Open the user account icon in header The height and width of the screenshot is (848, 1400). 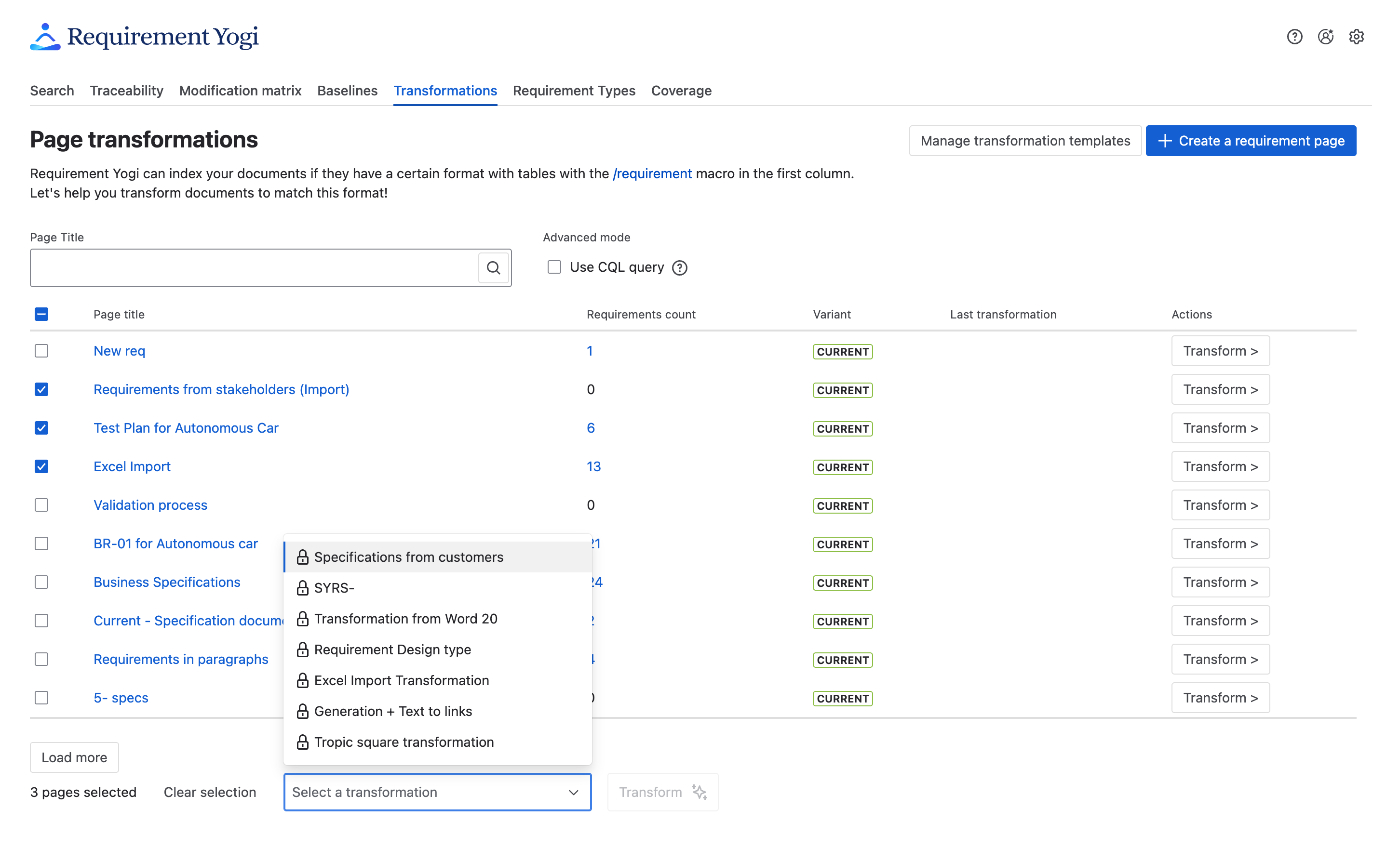tap(1326, 37)
